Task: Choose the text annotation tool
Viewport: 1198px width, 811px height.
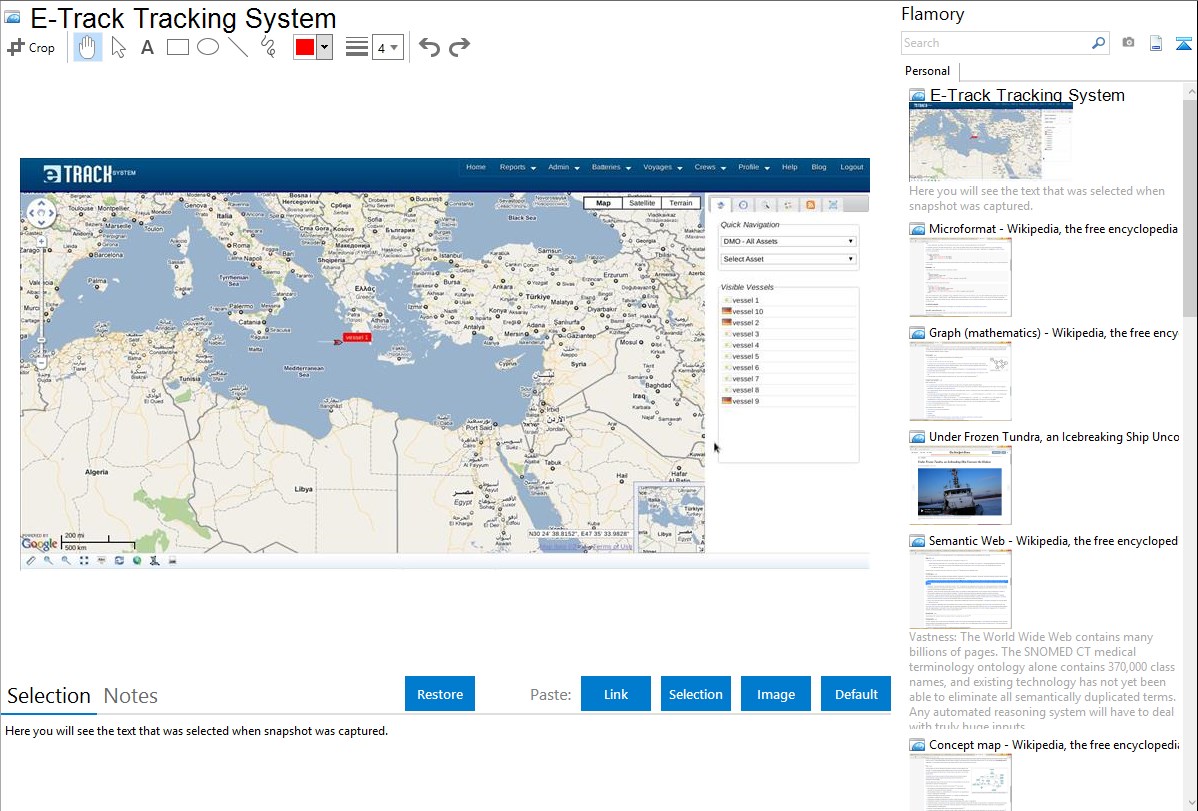Action: [x=147, y=47]
